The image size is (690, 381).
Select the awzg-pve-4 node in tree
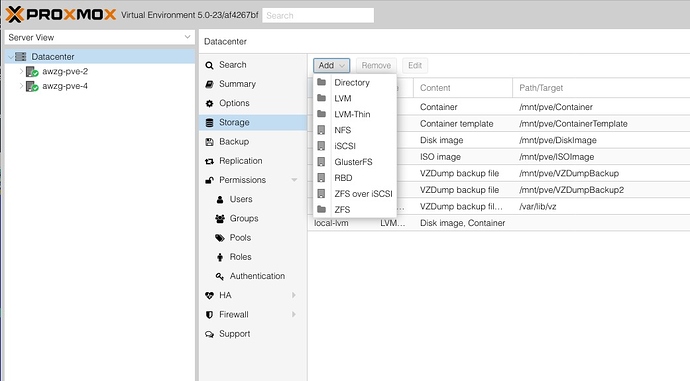tap(65, 86)
